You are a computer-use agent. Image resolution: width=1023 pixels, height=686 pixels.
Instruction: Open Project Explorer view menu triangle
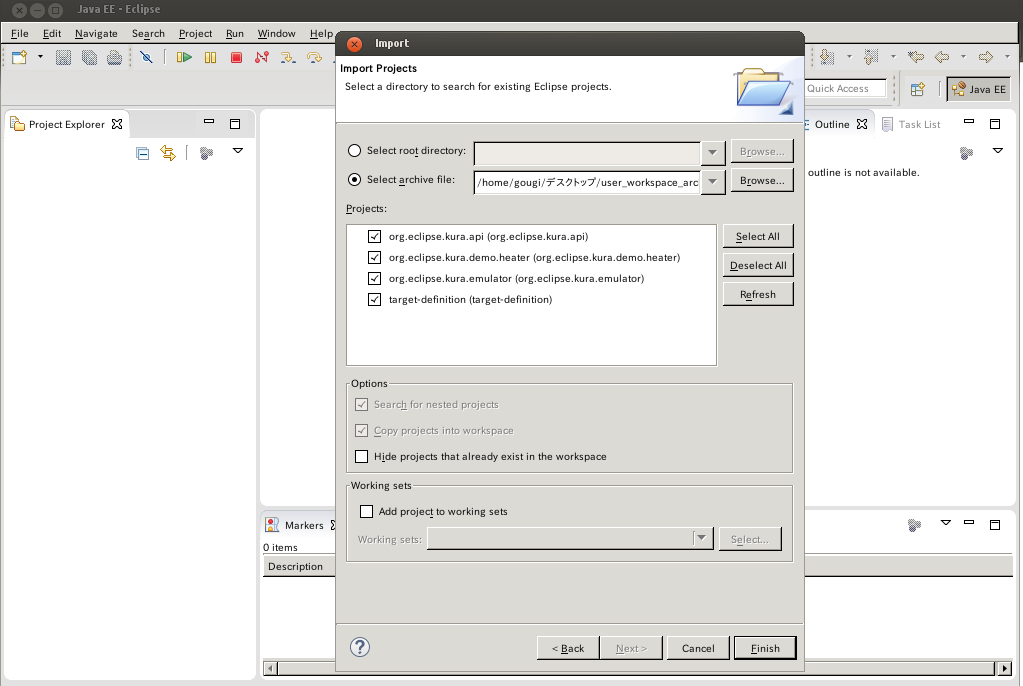point(238,151)
